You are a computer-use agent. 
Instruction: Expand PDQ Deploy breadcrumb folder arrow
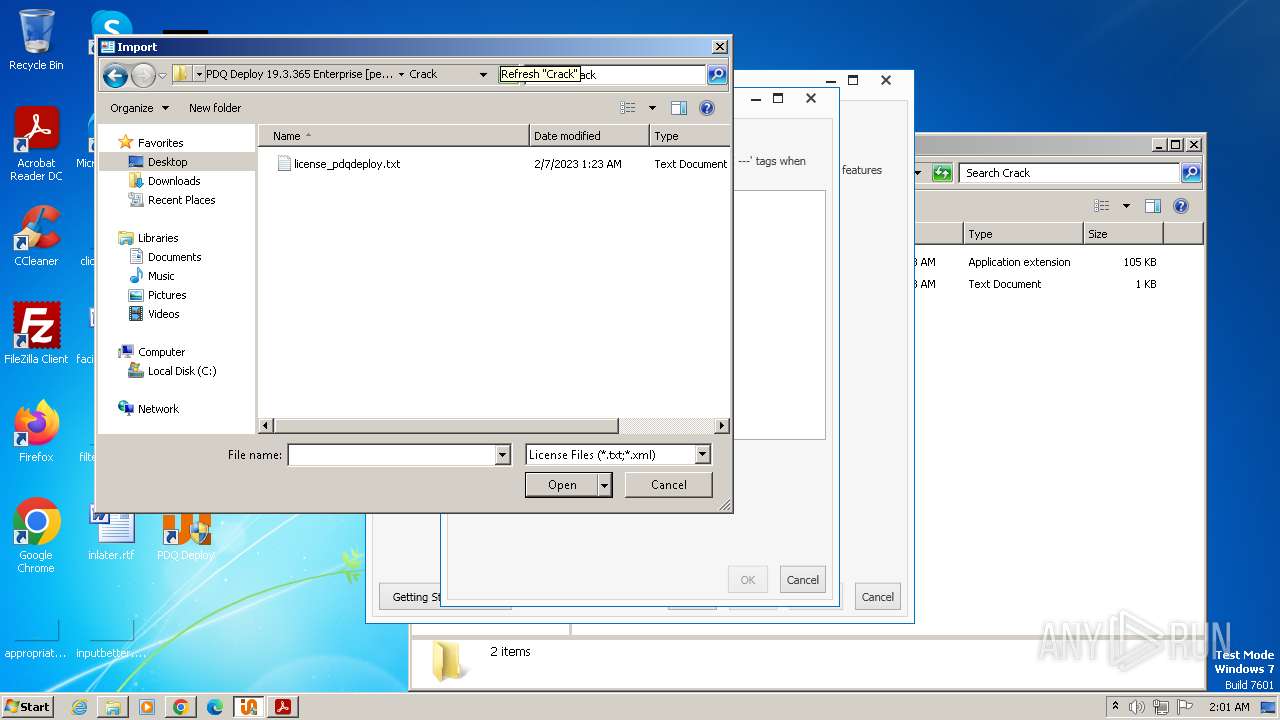tap(401, 74)
